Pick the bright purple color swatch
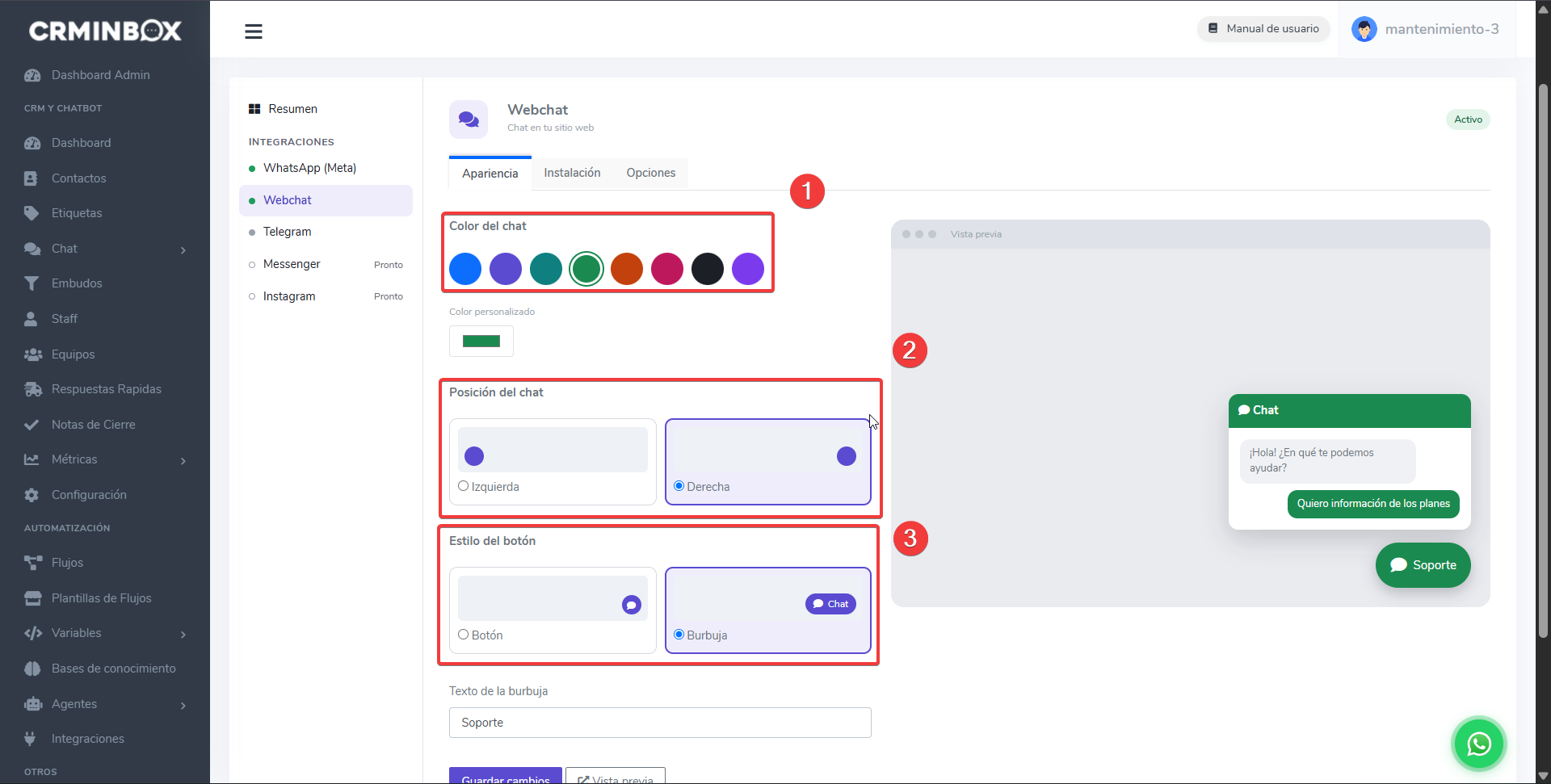 coord(748,269)
